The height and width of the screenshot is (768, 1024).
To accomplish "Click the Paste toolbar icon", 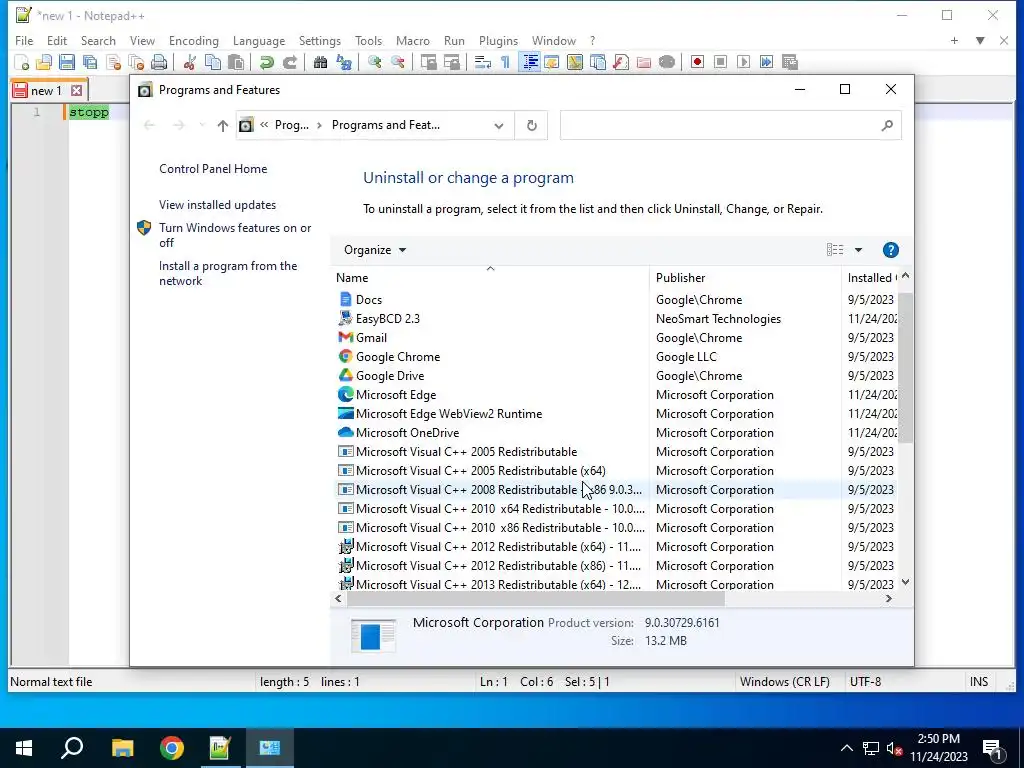I will pos(236,63).
